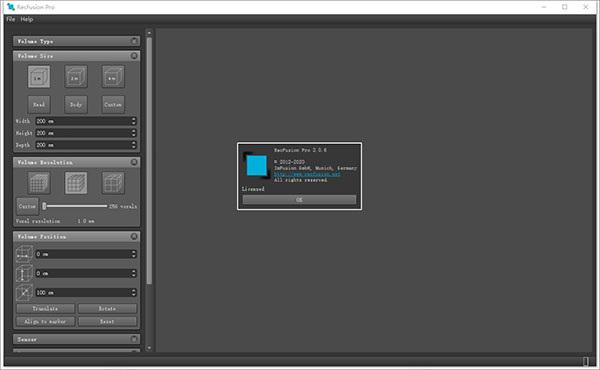Minimize the RecFusion Pro window
This screenshot has width=600, height=370.
[544, 7]
